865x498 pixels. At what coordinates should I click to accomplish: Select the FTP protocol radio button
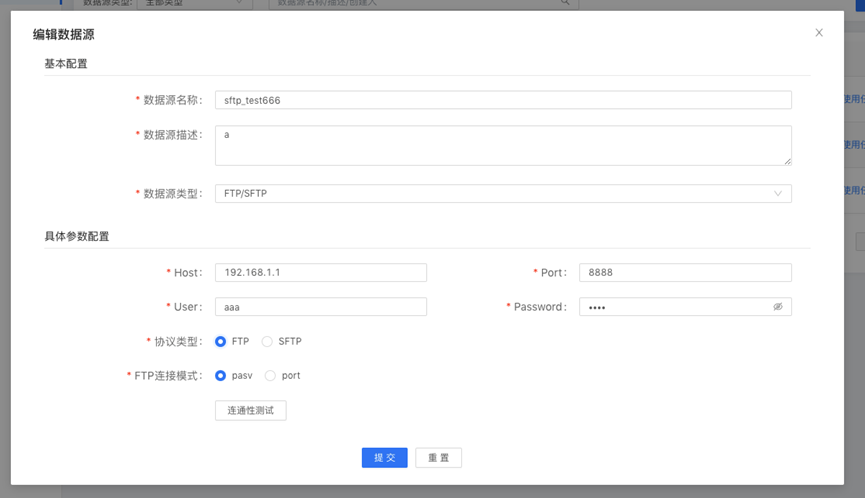pos(221,341)
